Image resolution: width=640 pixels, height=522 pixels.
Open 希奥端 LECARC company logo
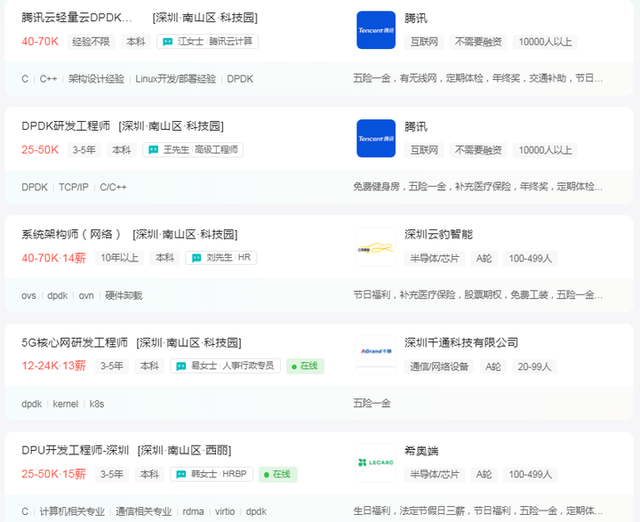(x=376, y=463)
